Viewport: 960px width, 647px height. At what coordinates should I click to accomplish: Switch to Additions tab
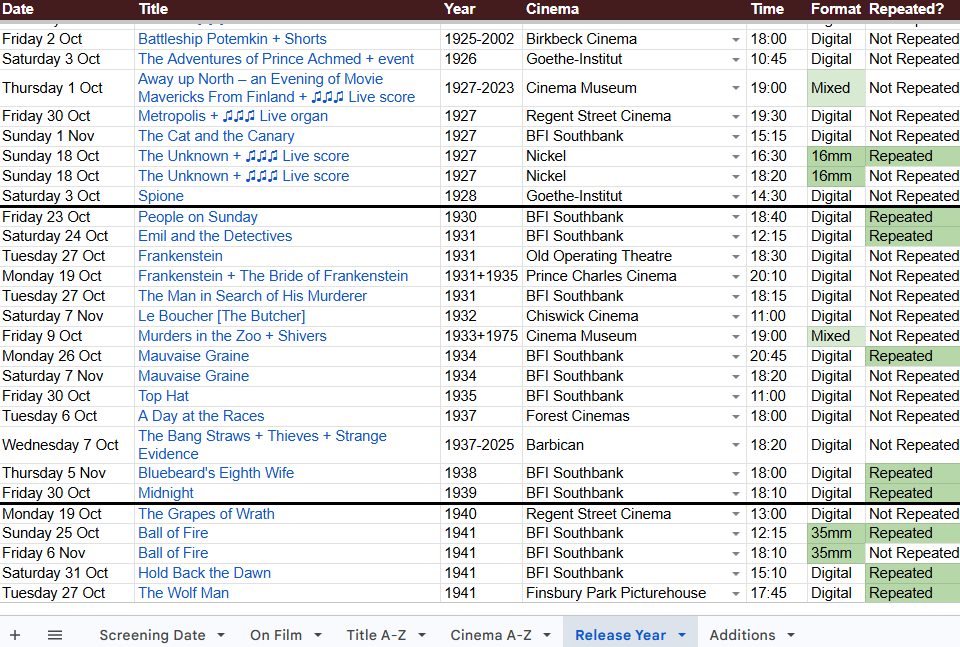pos(743,635)
